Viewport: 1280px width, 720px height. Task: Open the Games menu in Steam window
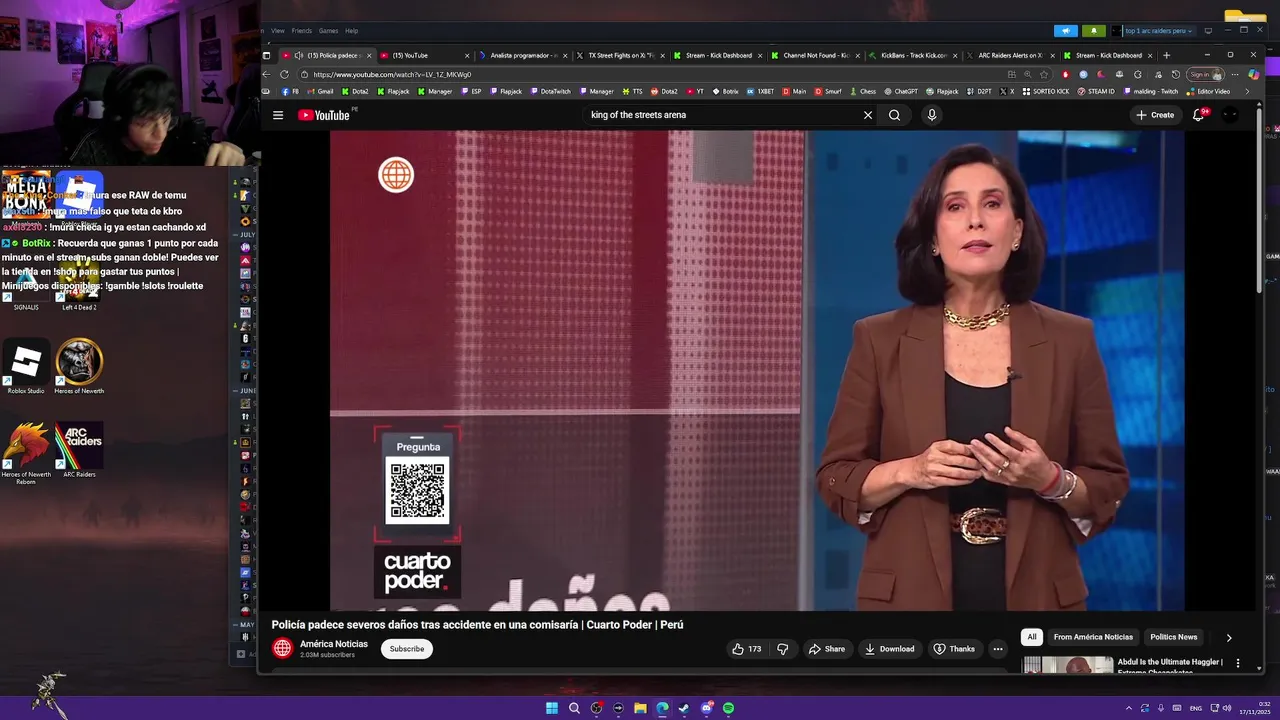click(328, 31)
